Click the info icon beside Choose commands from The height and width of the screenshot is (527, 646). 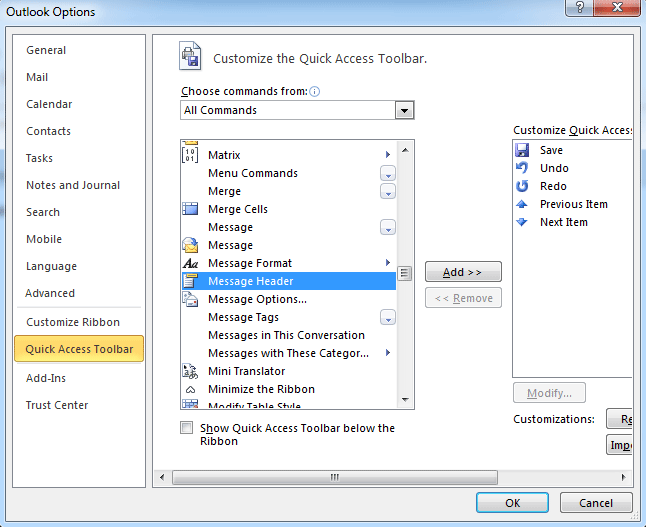(x=314, y=91)
